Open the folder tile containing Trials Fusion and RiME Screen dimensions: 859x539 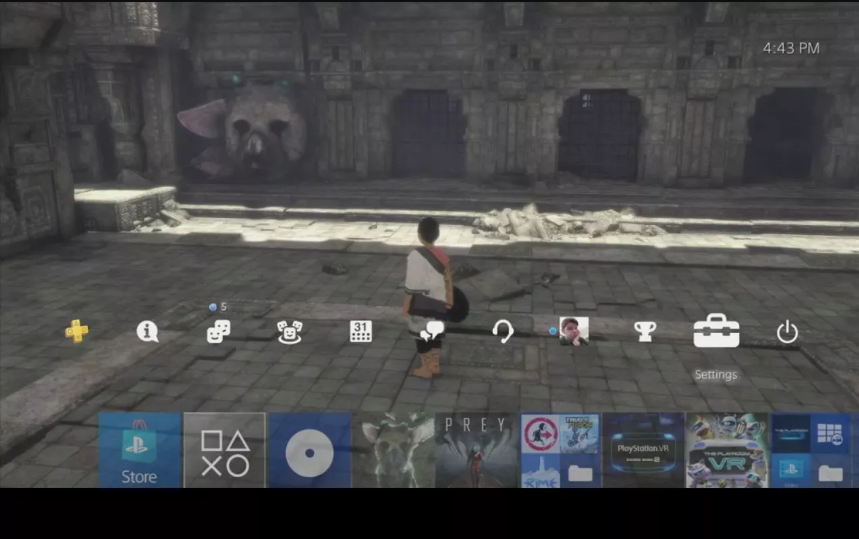tap(560, 450)
